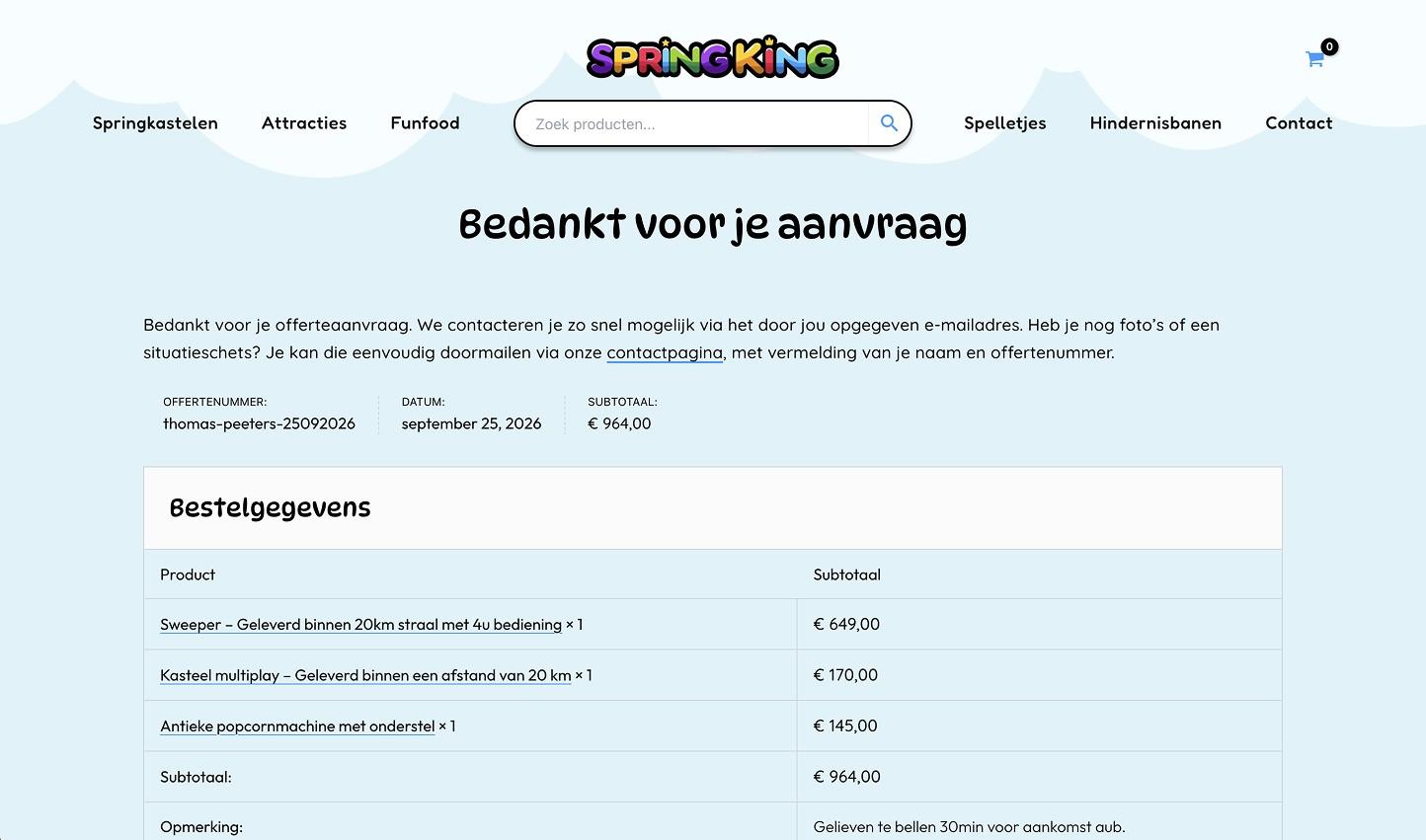1426x840 pixels.
Task: Click the Bedankt voor je aanvraag title
Action: click(x=713, y=225)
